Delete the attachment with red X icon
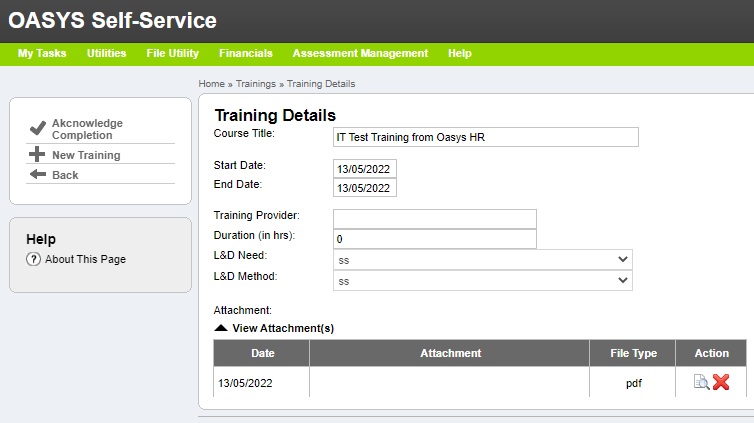754x423 pixels. coord(721,382)
